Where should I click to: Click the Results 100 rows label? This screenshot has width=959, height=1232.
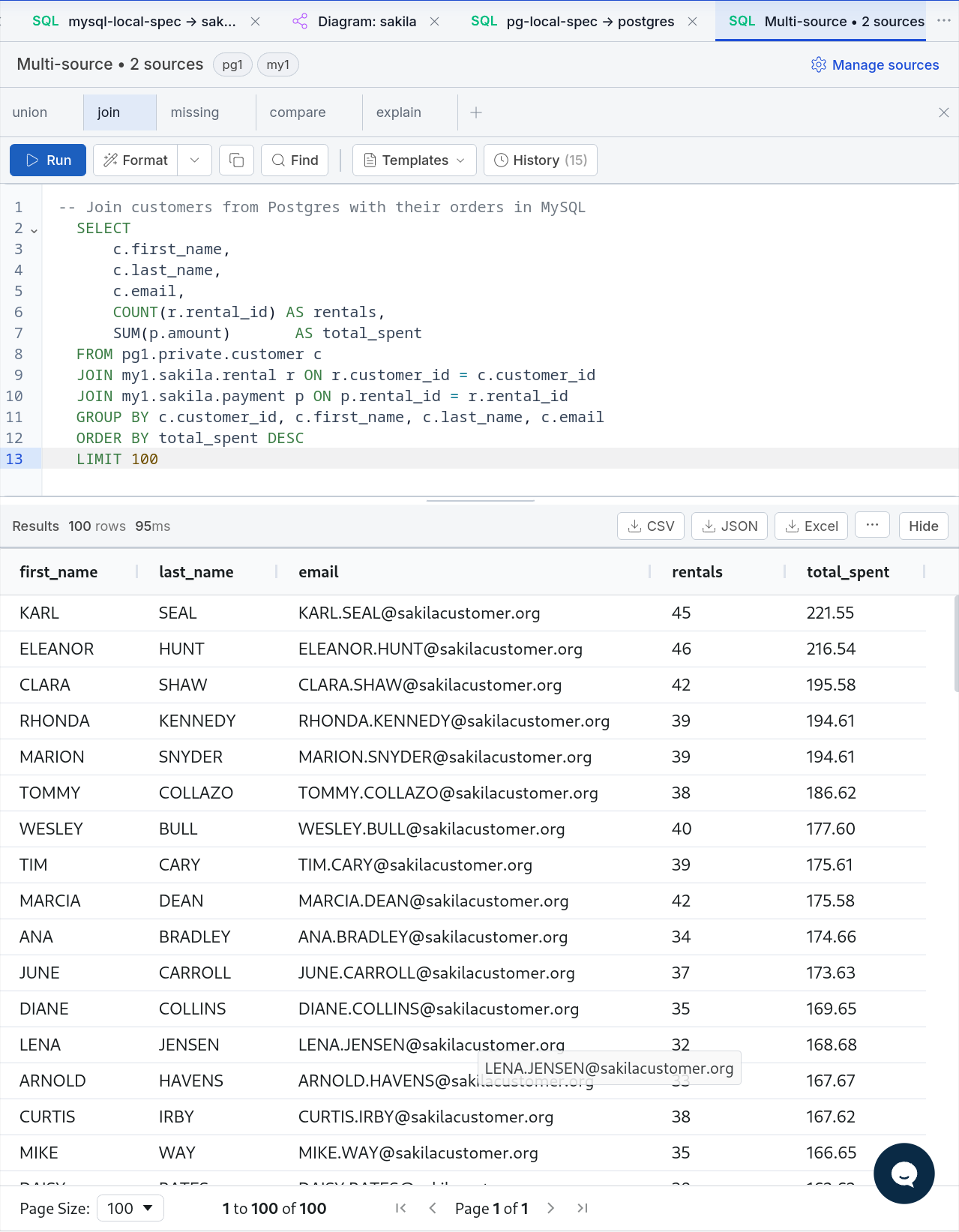[69, 526]
